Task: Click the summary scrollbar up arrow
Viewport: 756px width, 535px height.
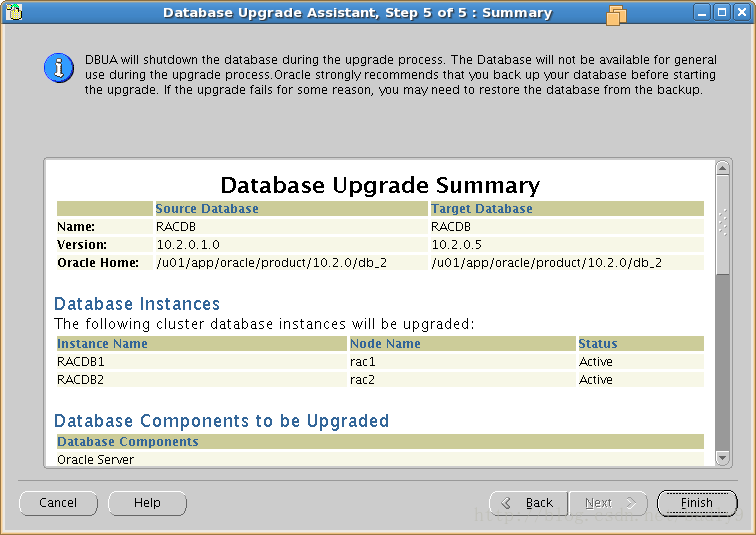Action: pos(722,168)
